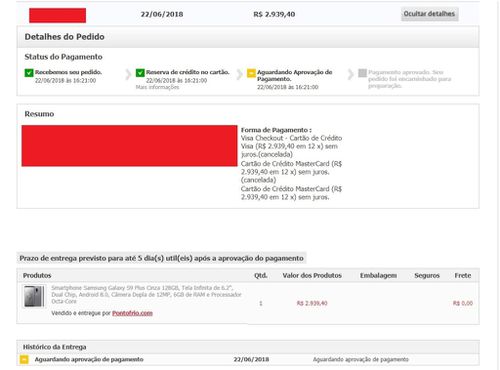Open the Pontofrio.com seller link

tap(132, 313)
